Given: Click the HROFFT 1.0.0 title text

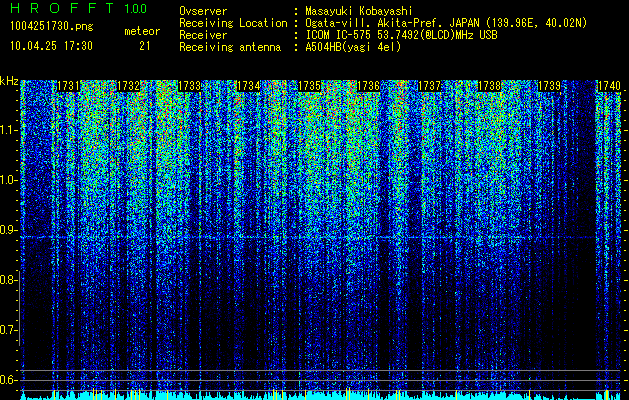Looking at the screenshot, I should [78, 8].
